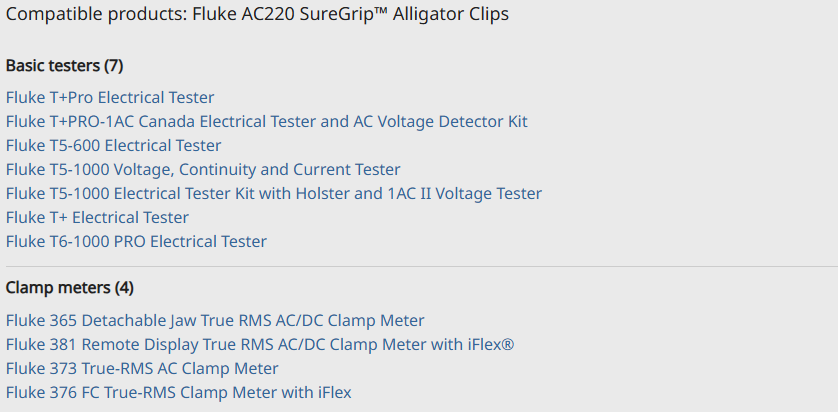
Task: Open T5-1000 Tester Kit with Holster link
Action: pos(273,194)
